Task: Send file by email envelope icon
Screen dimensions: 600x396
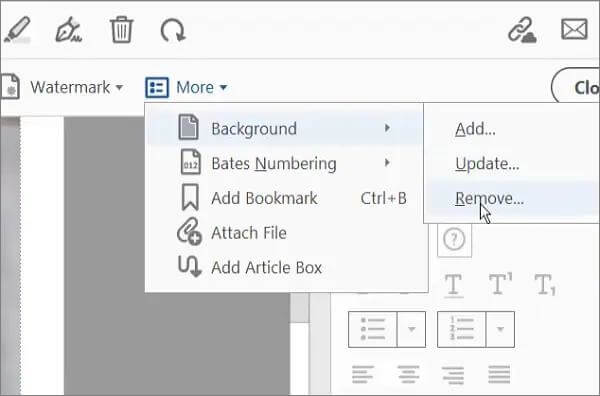Action: pos(574,29)
